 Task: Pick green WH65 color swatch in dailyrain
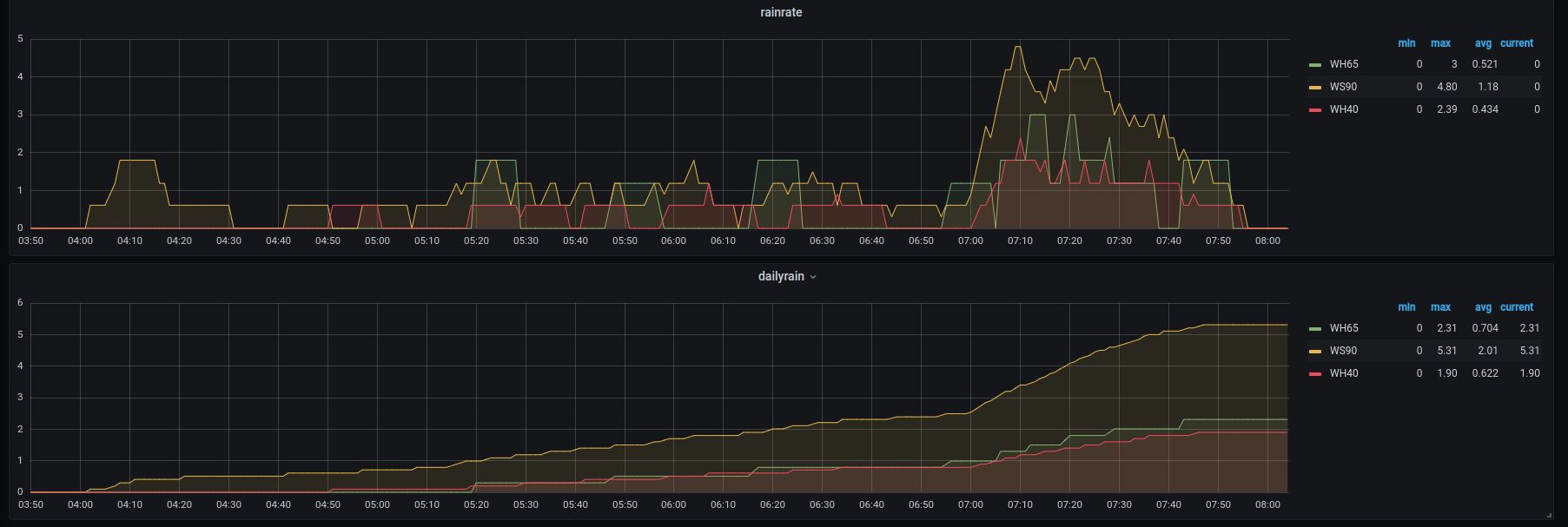pos(1315,329)
